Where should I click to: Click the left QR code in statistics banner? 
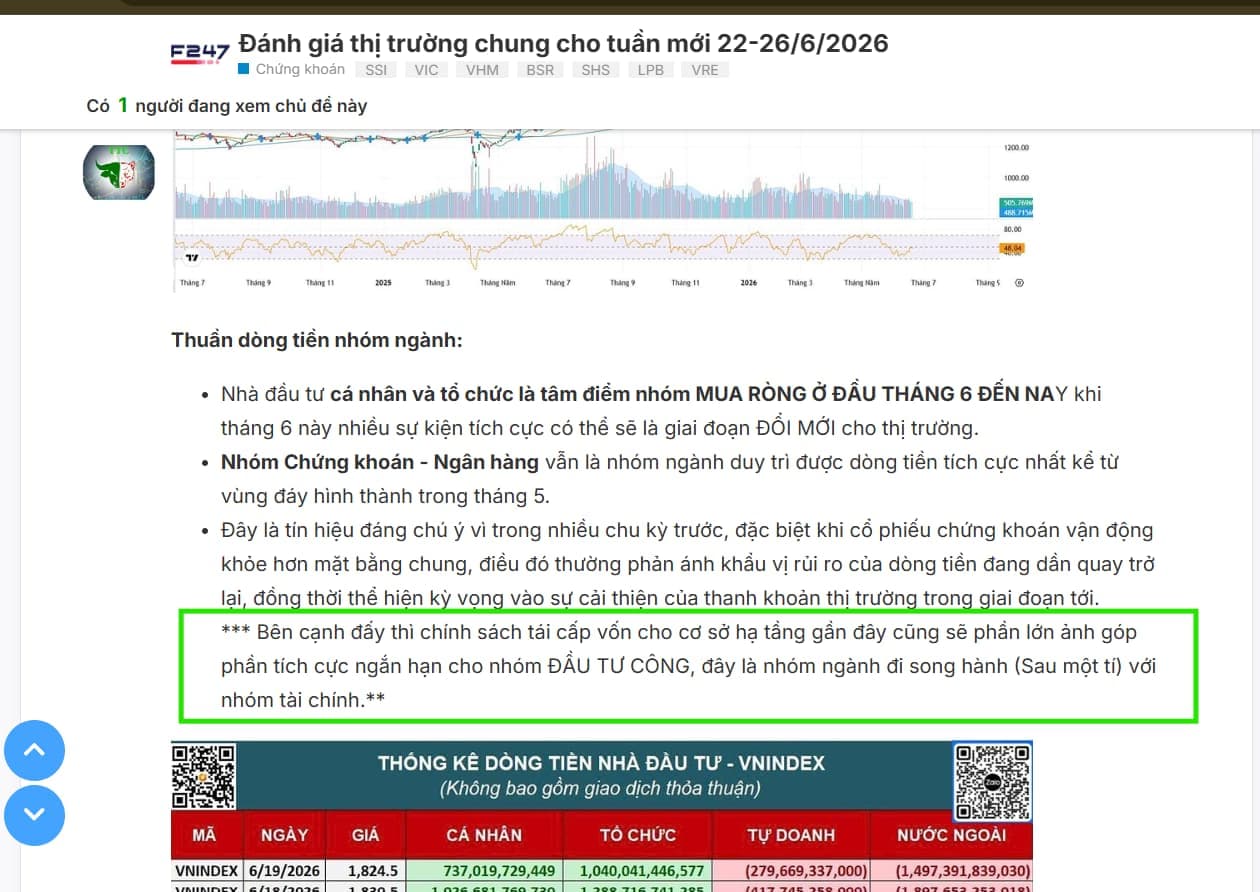tap(204, 776)
